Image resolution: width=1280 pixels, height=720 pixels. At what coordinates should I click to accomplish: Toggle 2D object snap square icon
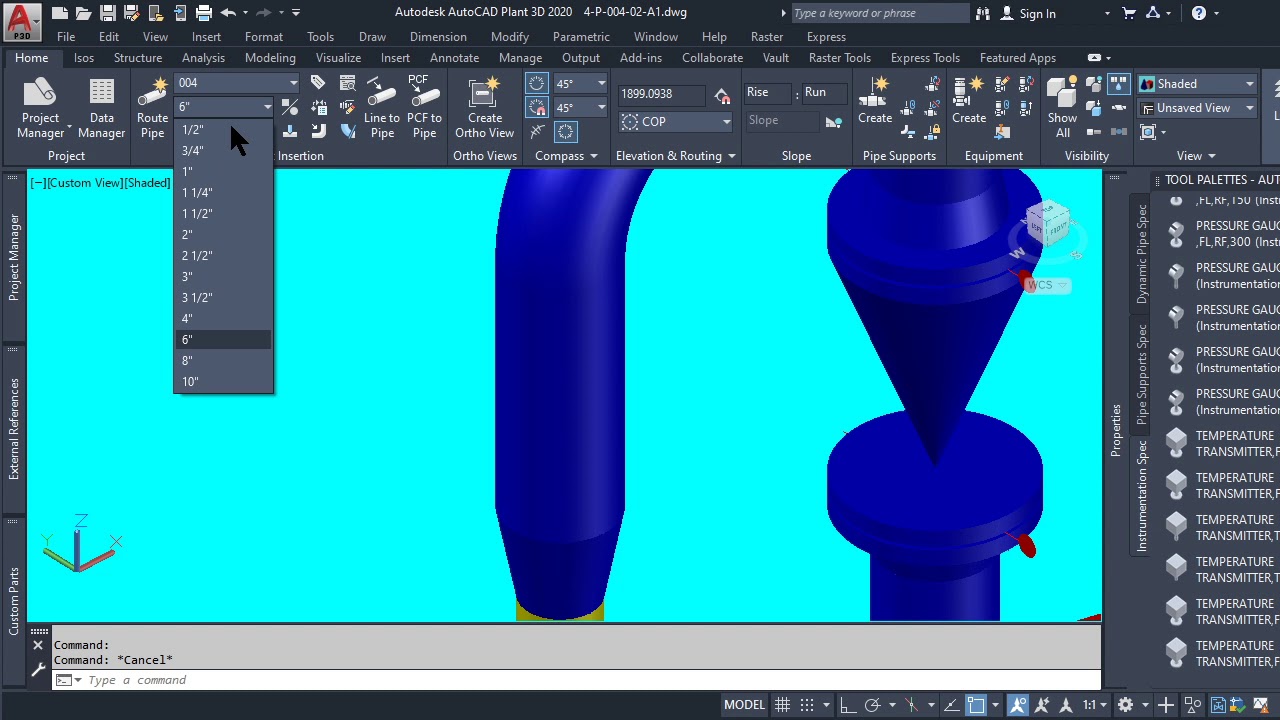(976, 705)
